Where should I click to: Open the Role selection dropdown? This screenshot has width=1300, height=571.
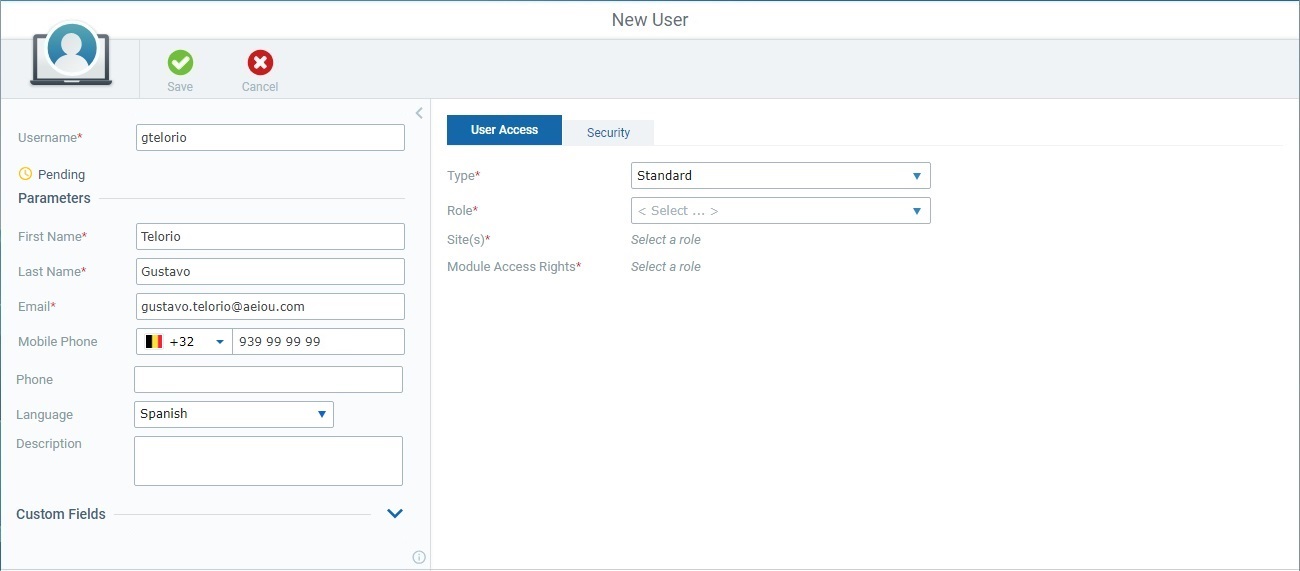click(x=780, y=211)
